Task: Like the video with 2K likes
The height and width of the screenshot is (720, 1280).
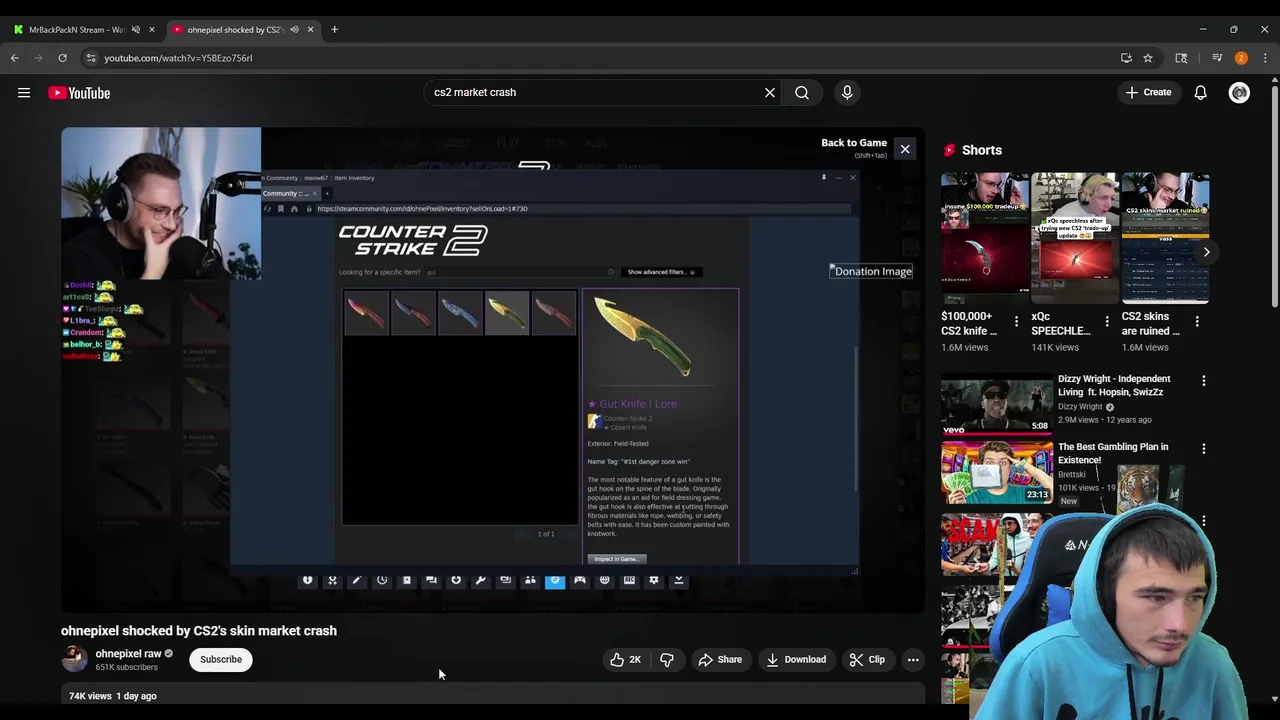Action: click(626, 660)
